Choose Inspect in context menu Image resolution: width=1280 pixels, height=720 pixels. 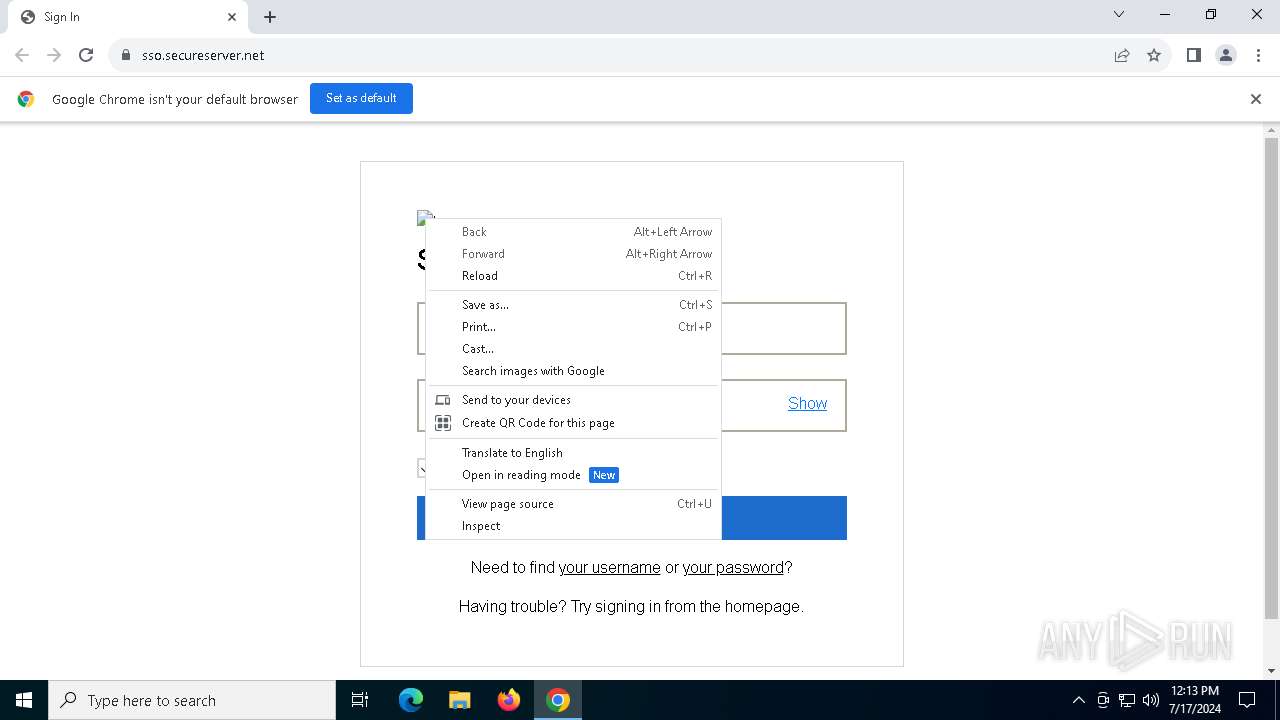coord(573,526)
